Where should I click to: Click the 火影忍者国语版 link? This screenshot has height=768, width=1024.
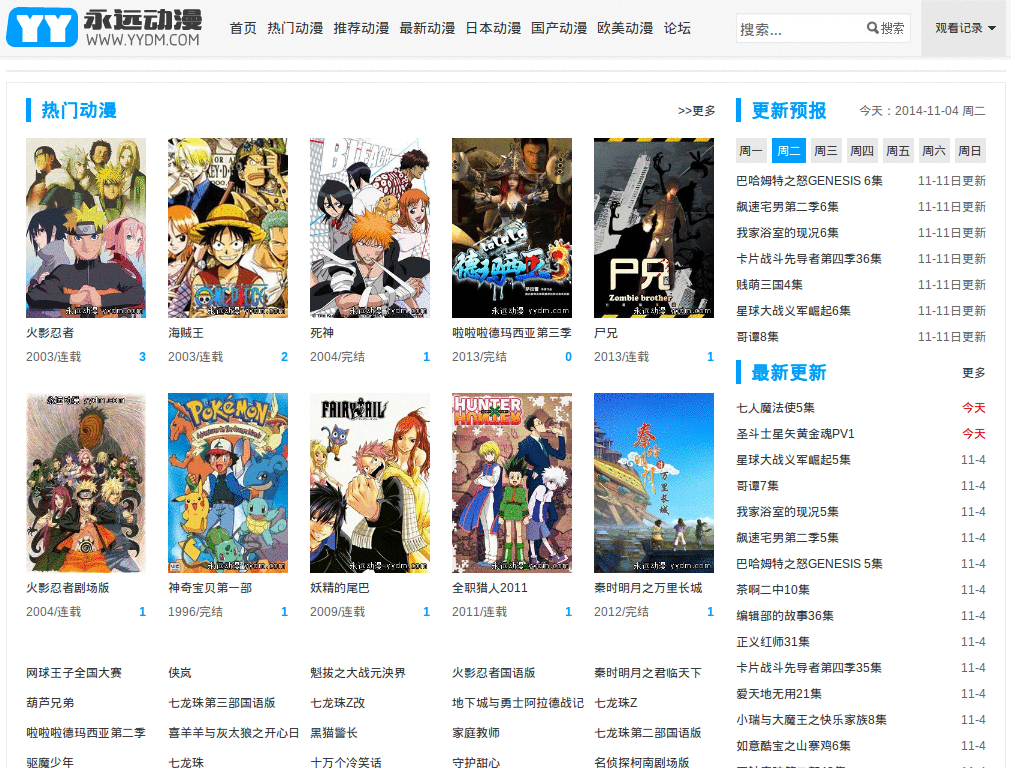point(494,673)
